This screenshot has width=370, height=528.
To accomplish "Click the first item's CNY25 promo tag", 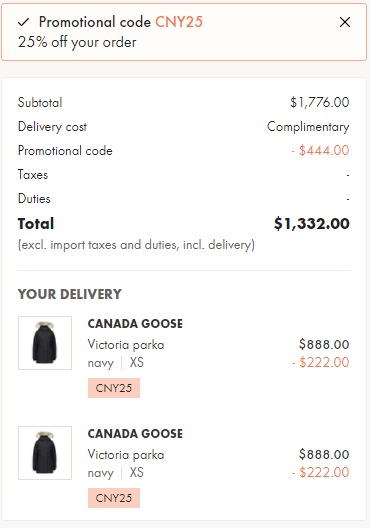I will point(114,388).
